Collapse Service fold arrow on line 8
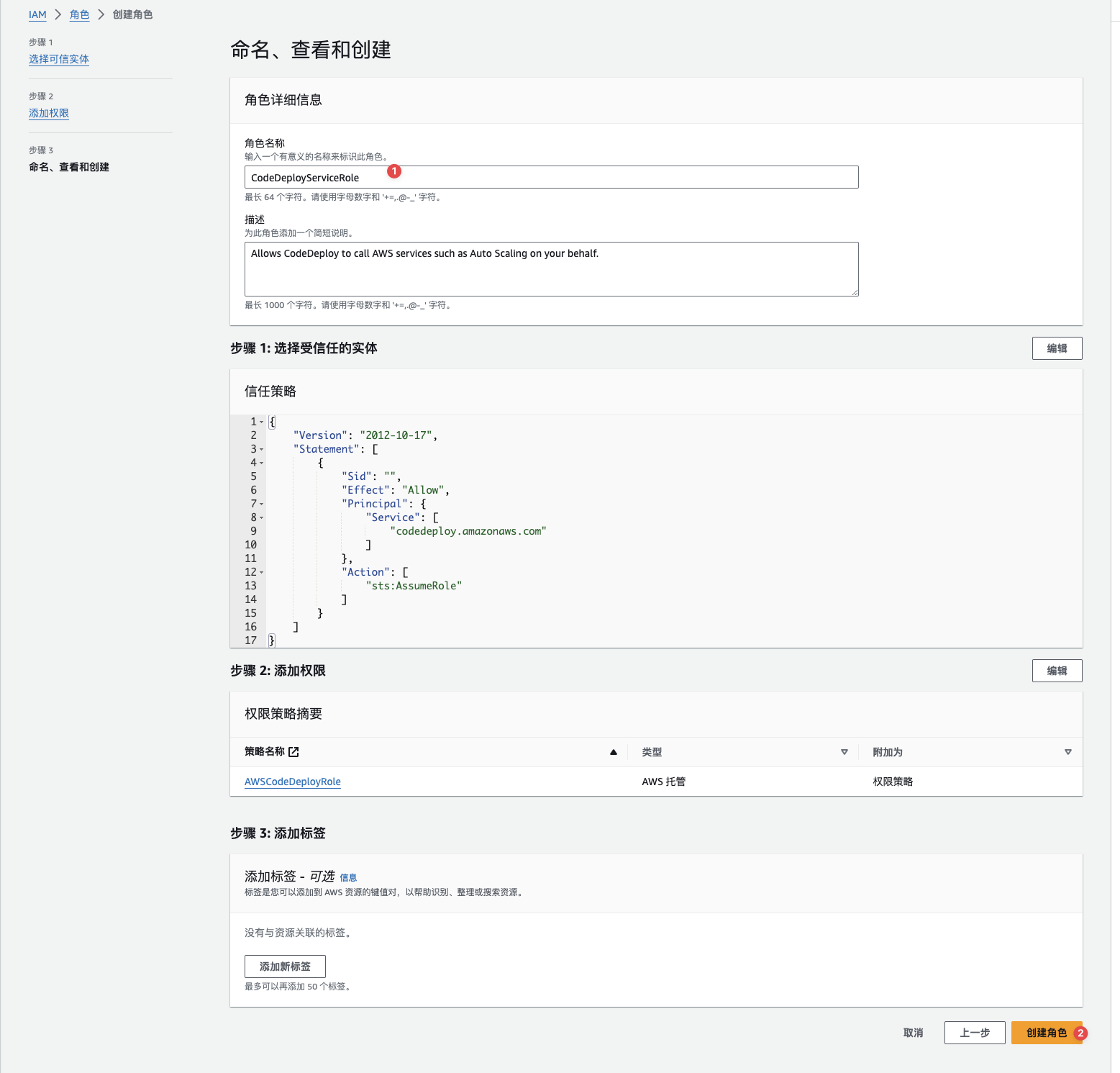 point(262,518)
